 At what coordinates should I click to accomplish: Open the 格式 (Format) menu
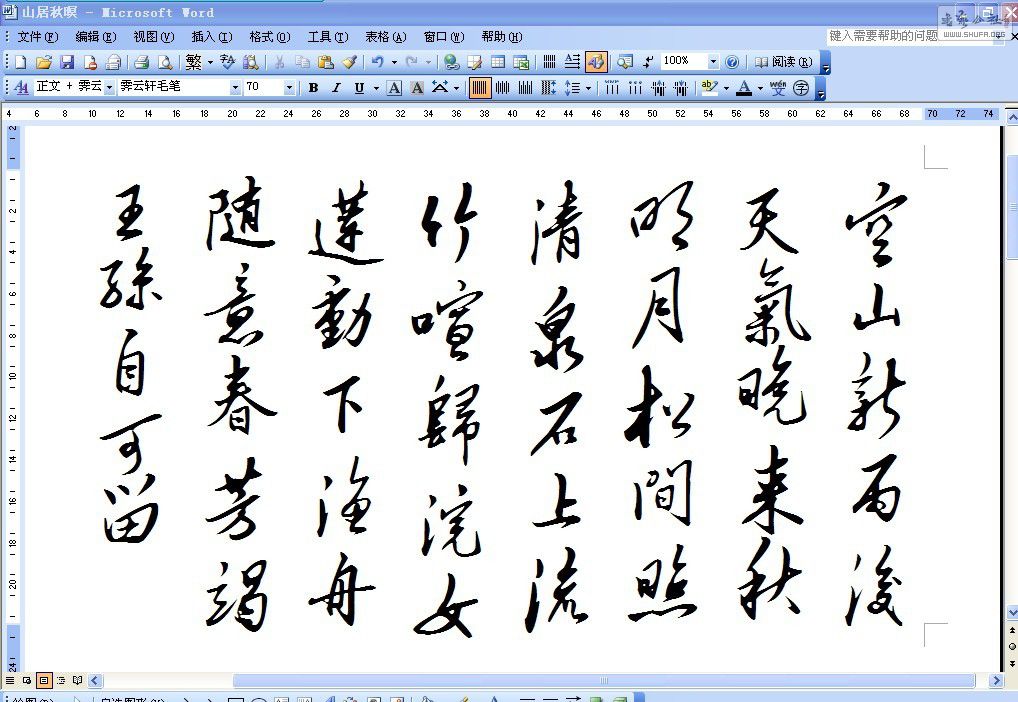[269, 37]
